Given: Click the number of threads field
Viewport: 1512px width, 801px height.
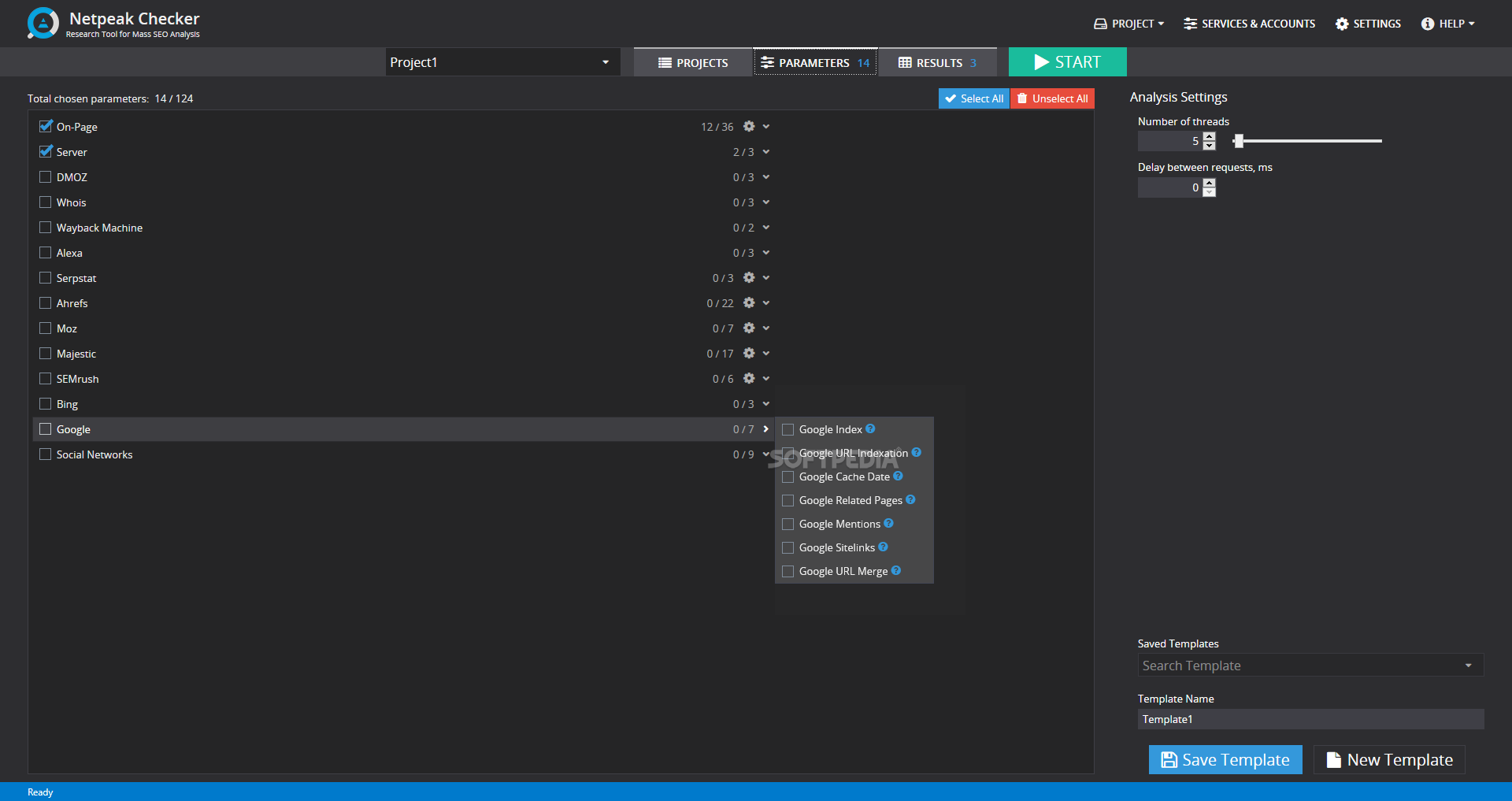Looking at the screenshot, I should click(x=1170, y=141).
